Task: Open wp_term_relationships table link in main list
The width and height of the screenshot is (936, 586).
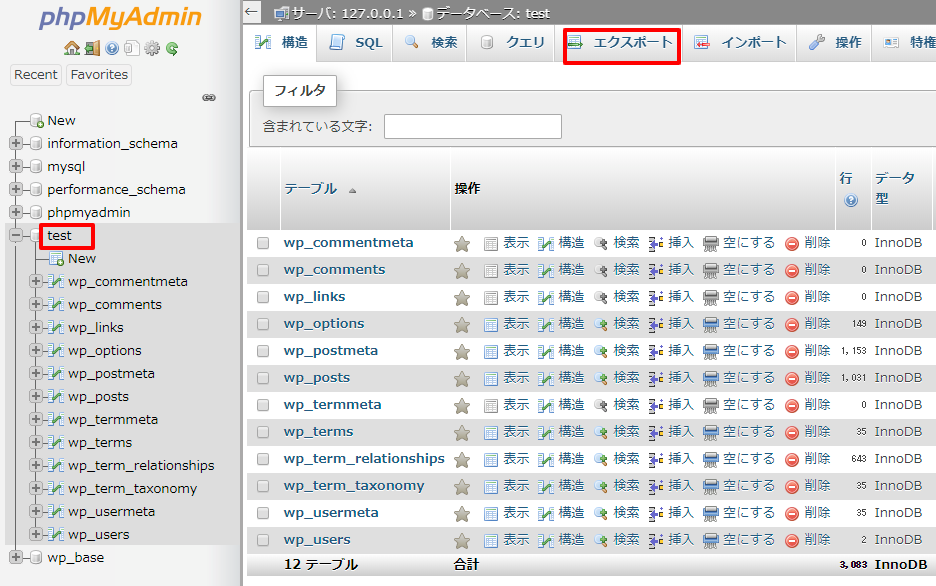Action: coord(364,459)
